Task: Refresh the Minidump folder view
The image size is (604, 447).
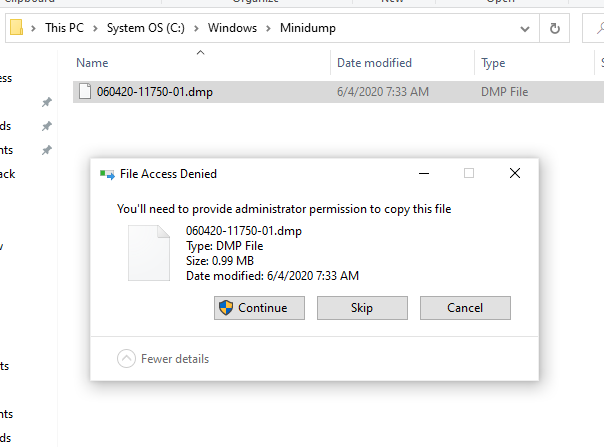Action: (554, 28)
